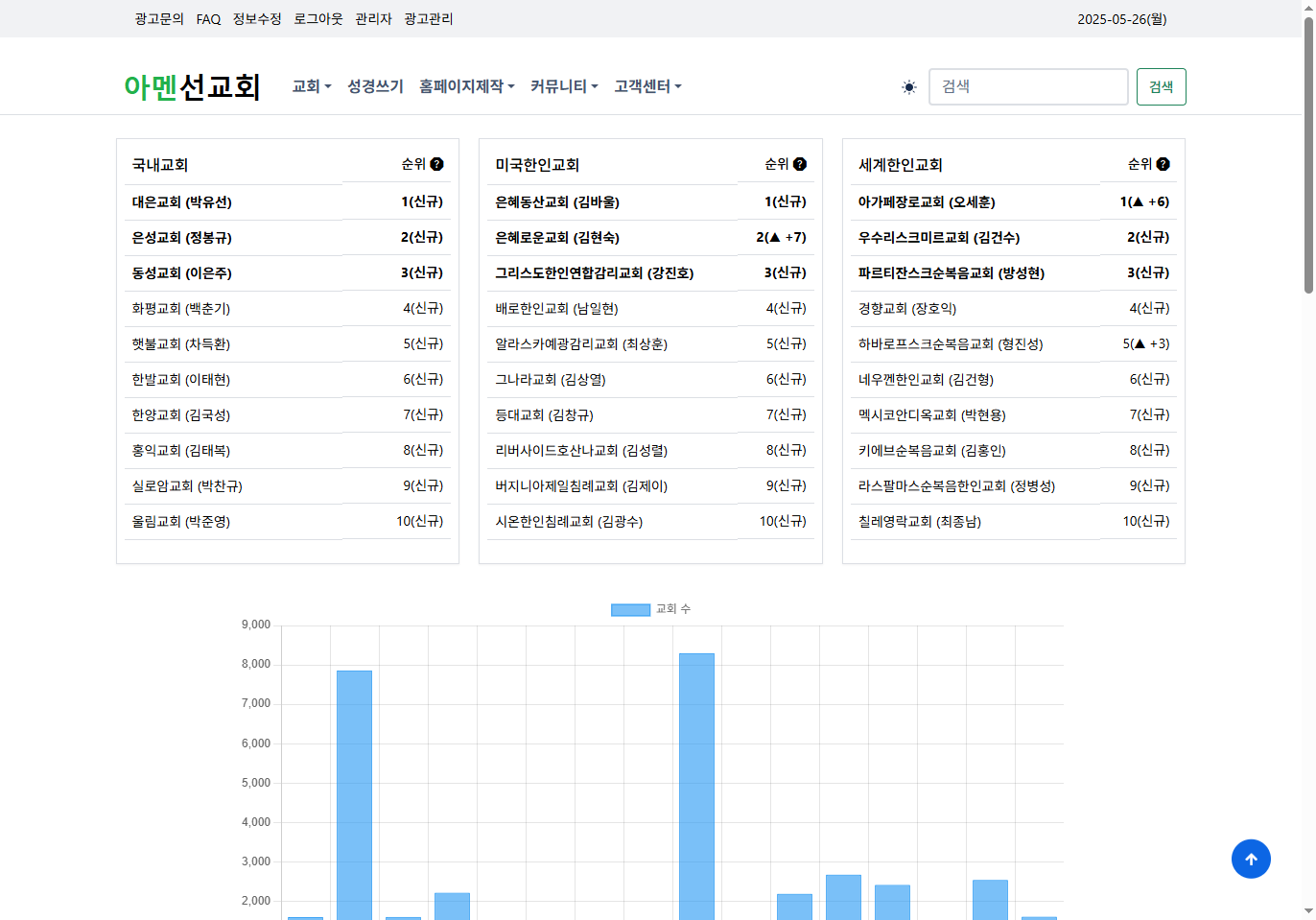The image size is (1316, 920).
Task: Click the 아멘선교회 site logo
Action: [x=192, y=87]
